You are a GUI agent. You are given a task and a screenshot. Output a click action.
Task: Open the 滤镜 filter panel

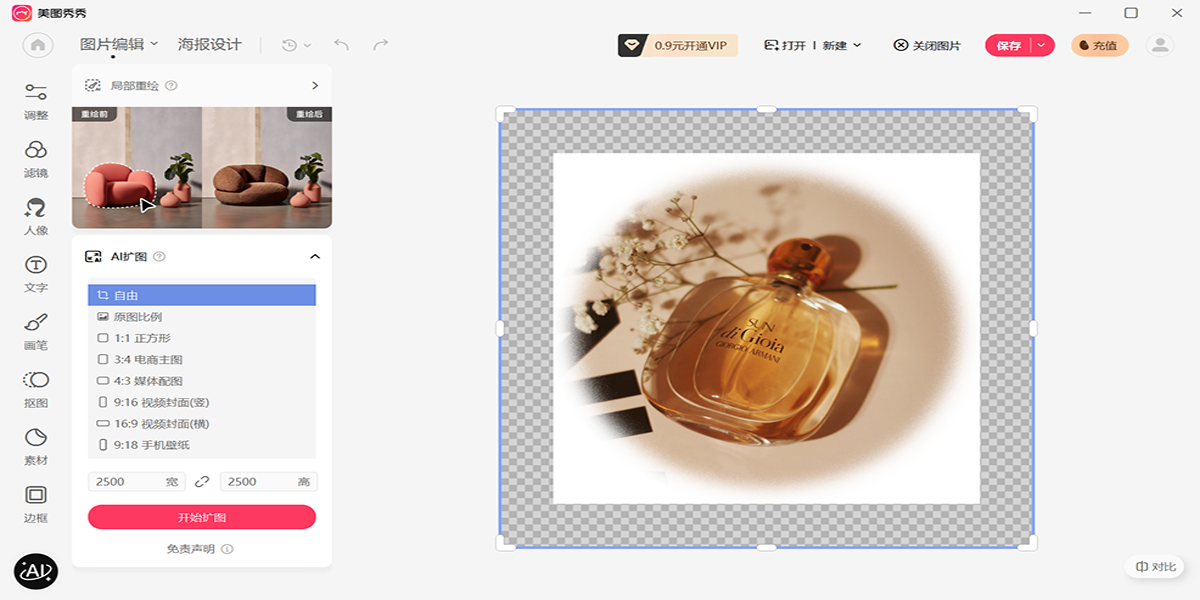coord(36,159)
